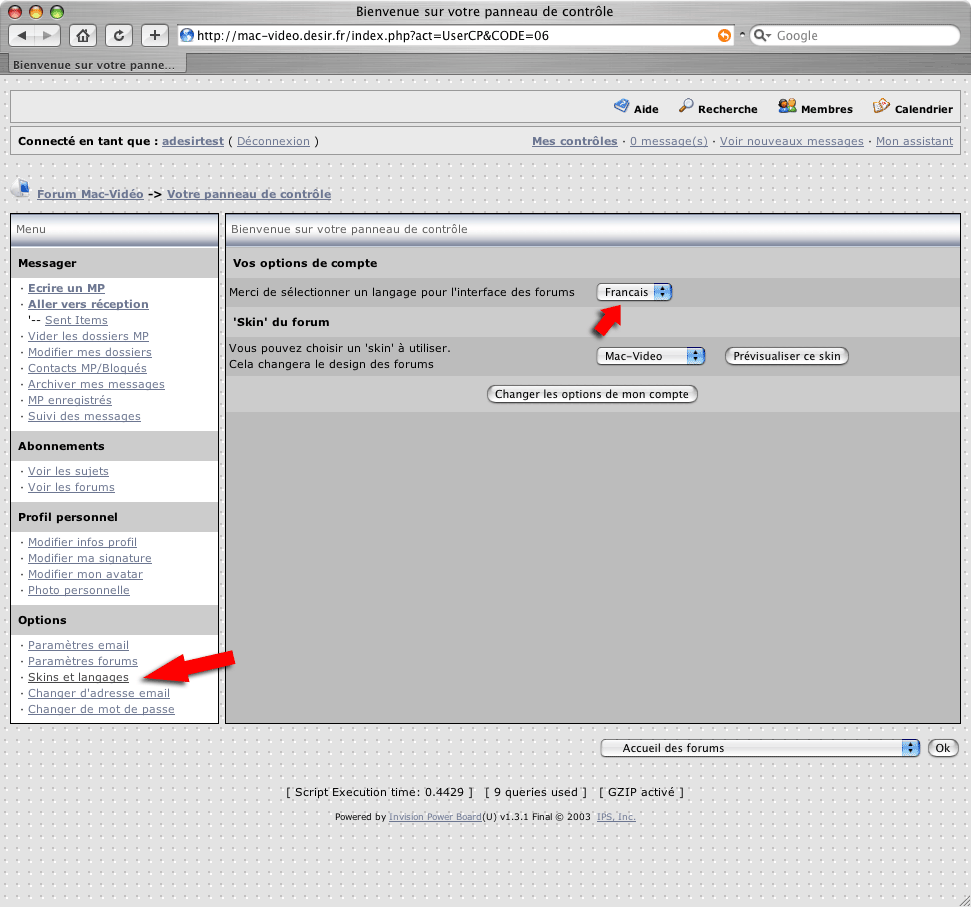The image size is (971, 907).
Task: Open MP enregistrés link
Action: click(x=70, y=401)
